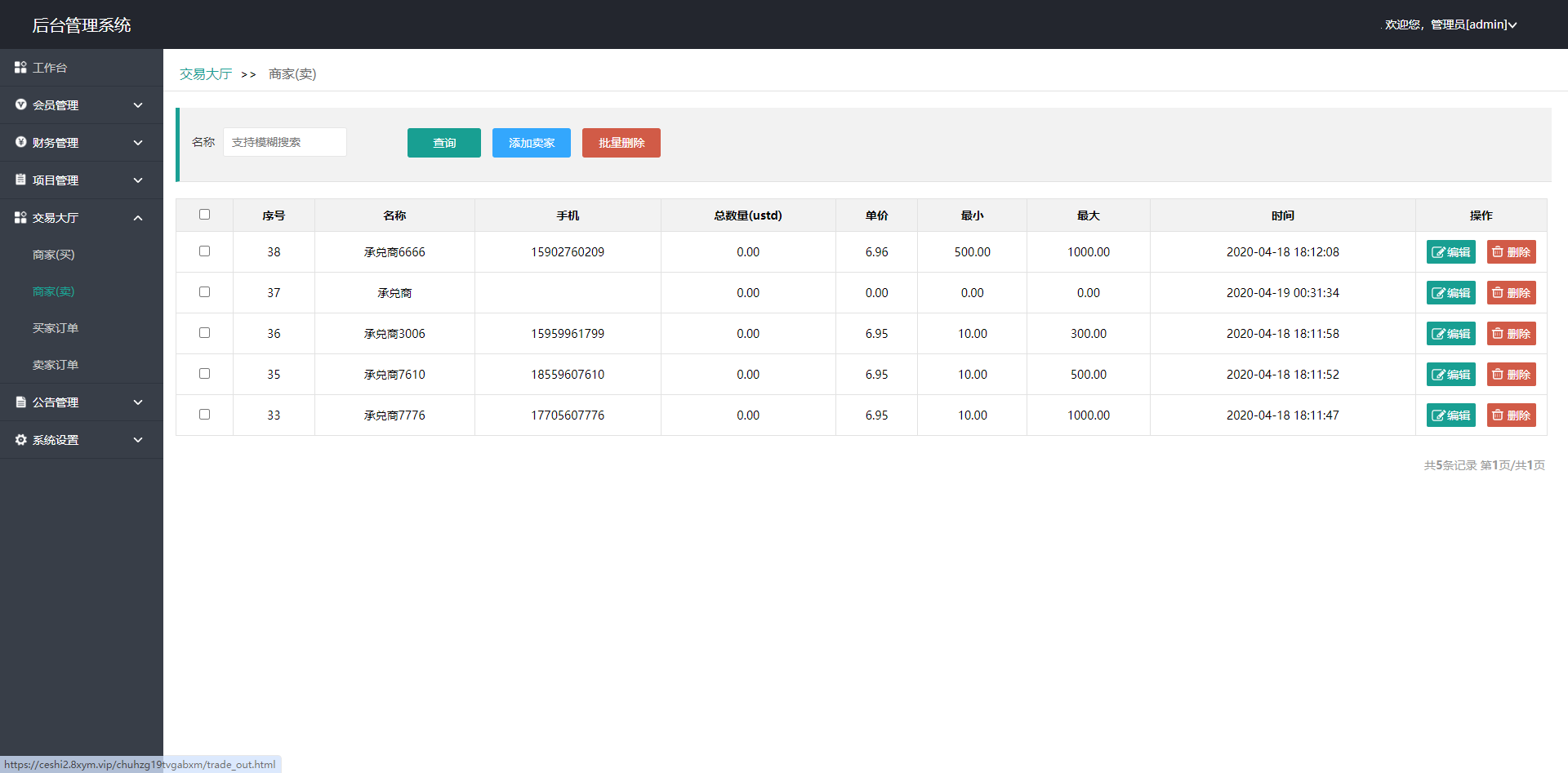Image resolution: width=1568 pixels, height=773 pixels.
Task: Click the 查询 search button
Action: click(444, 143)
